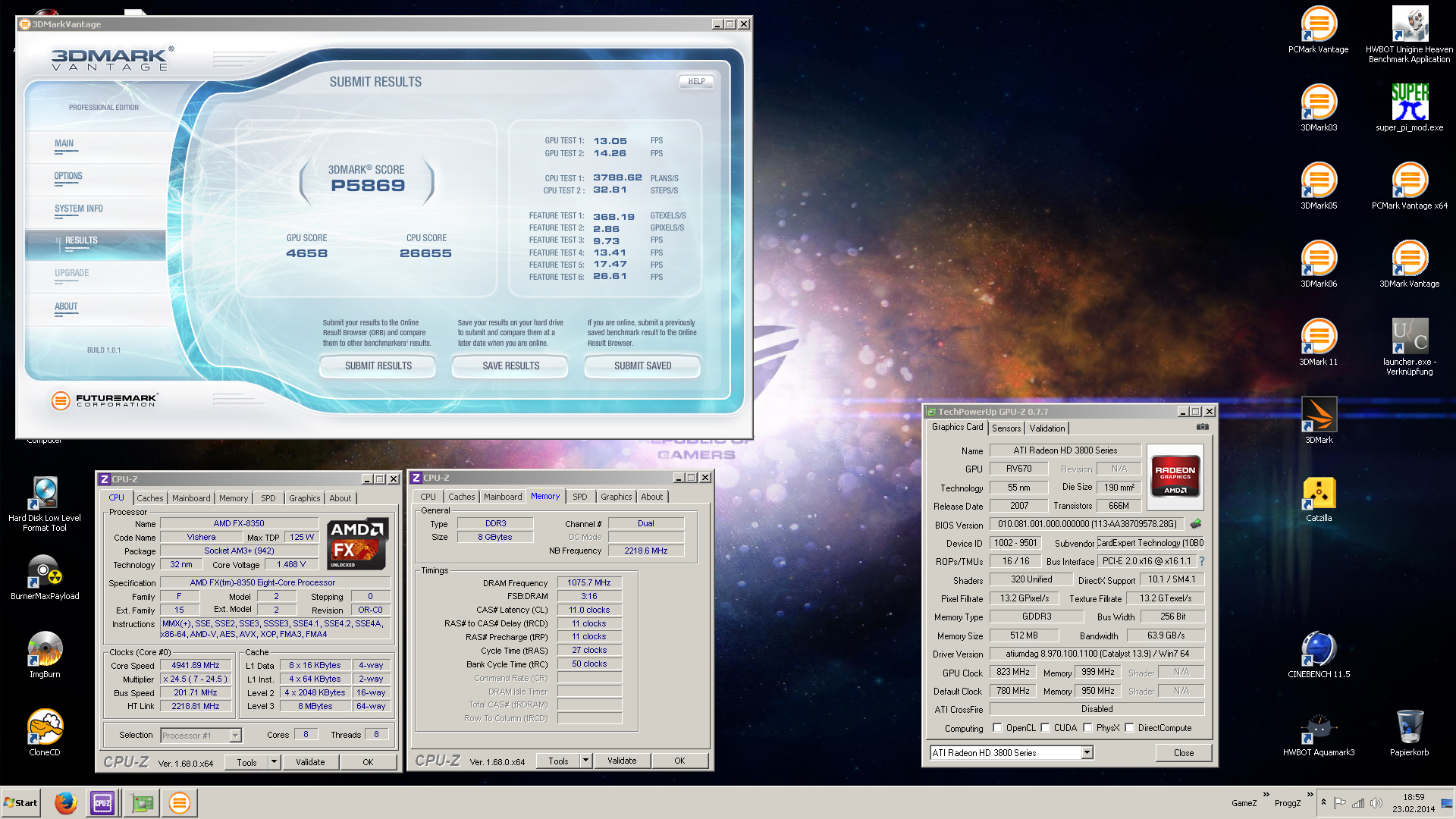Open ABOUT in 3DMark Vantage sidebar
The image size is (1456, 819).
pyautogui.click(x=66, y=307)
